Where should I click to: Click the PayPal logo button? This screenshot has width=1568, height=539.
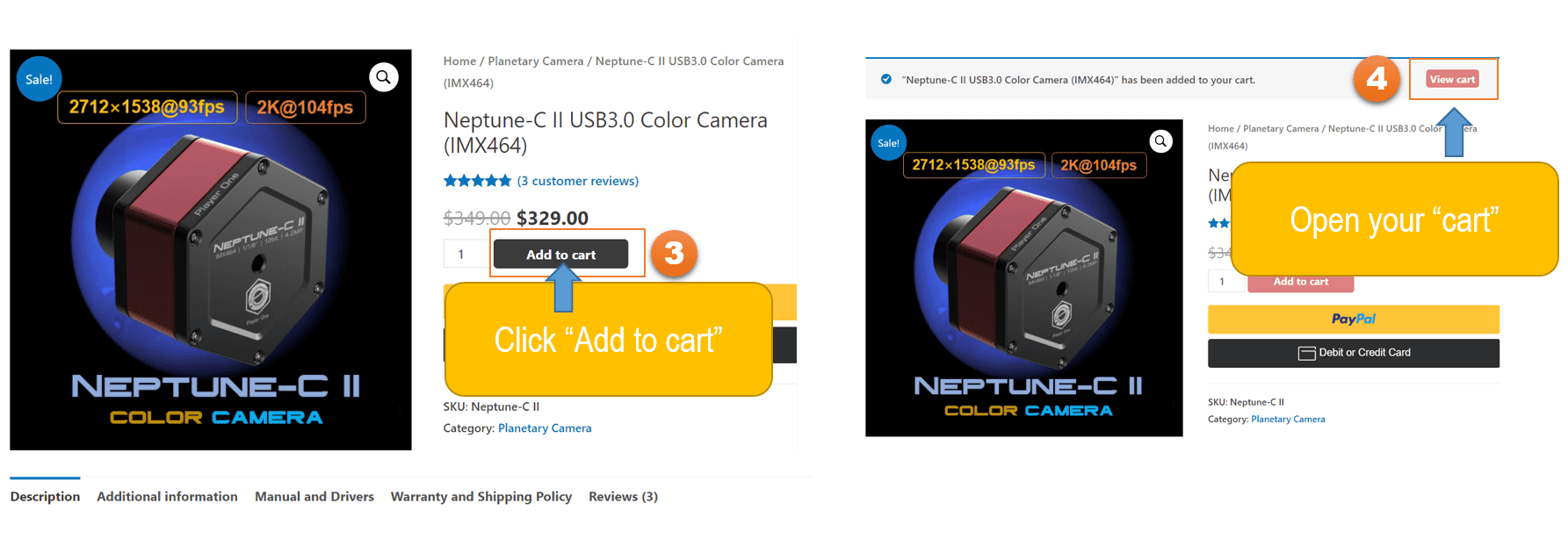1353,319
